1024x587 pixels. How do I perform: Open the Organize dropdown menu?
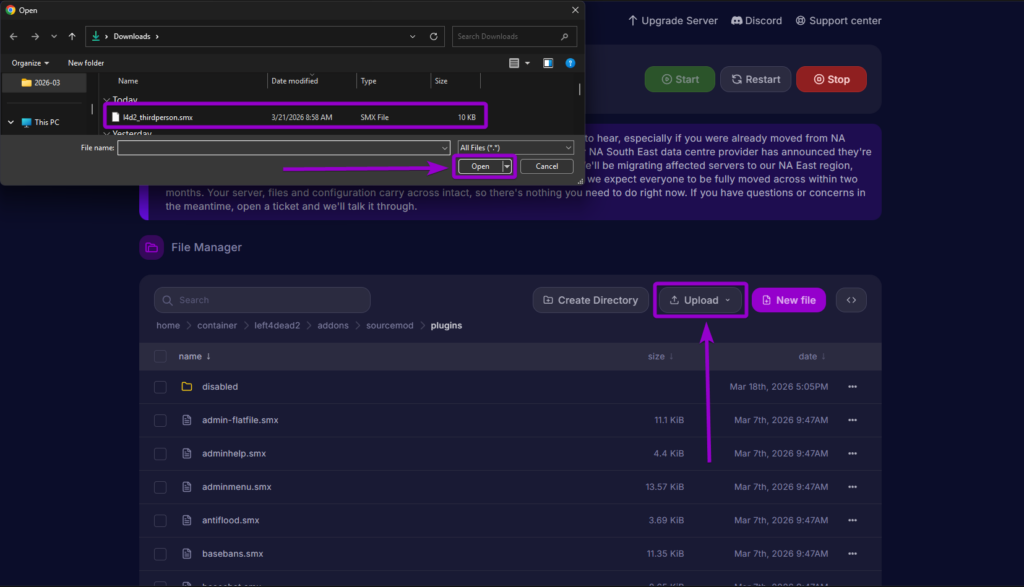(30, 62)
